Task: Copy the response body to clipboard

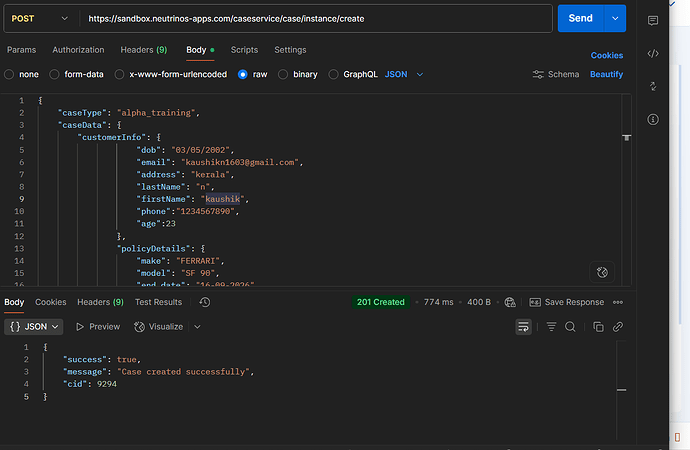Action: (598, 327)
